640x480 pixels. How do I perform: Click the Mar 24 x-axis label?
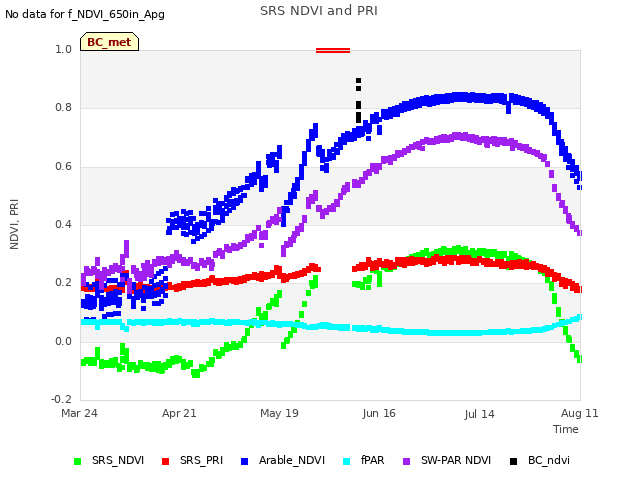click(79, 413)
